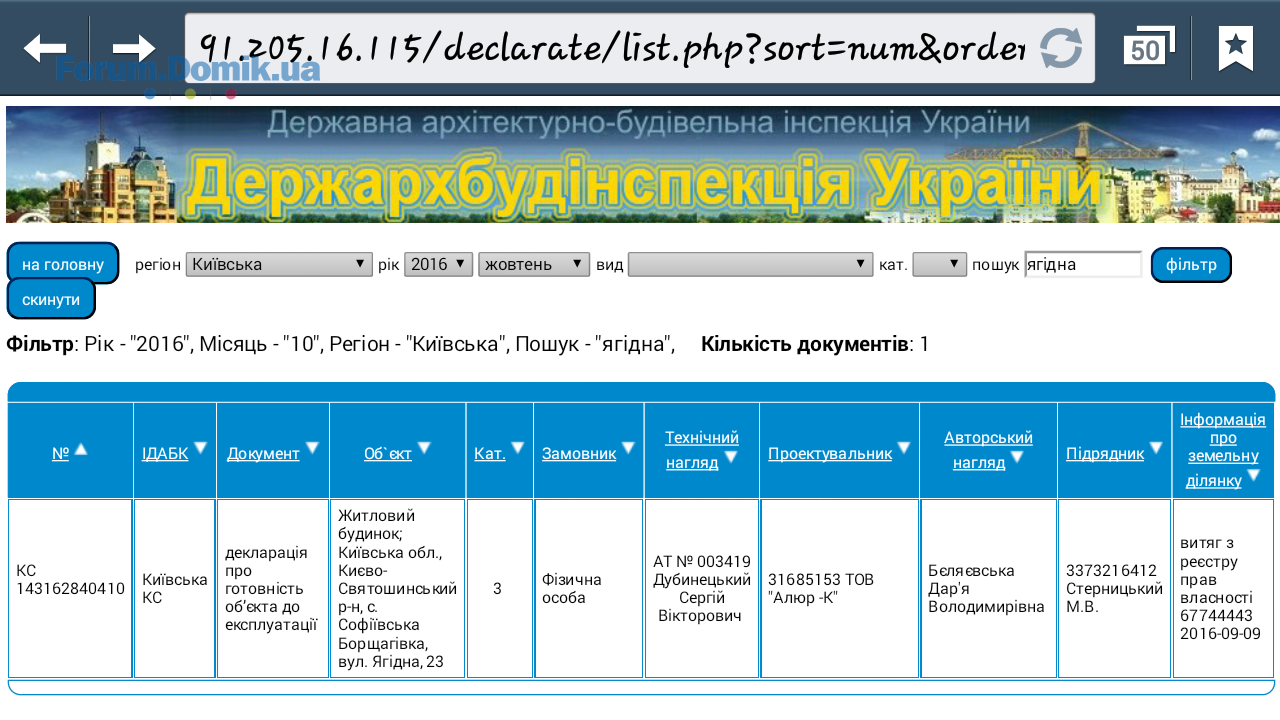Open the month dropdown showing жовтень
The height and width of the screenshot is (720, 1280).
pos(534,264)
